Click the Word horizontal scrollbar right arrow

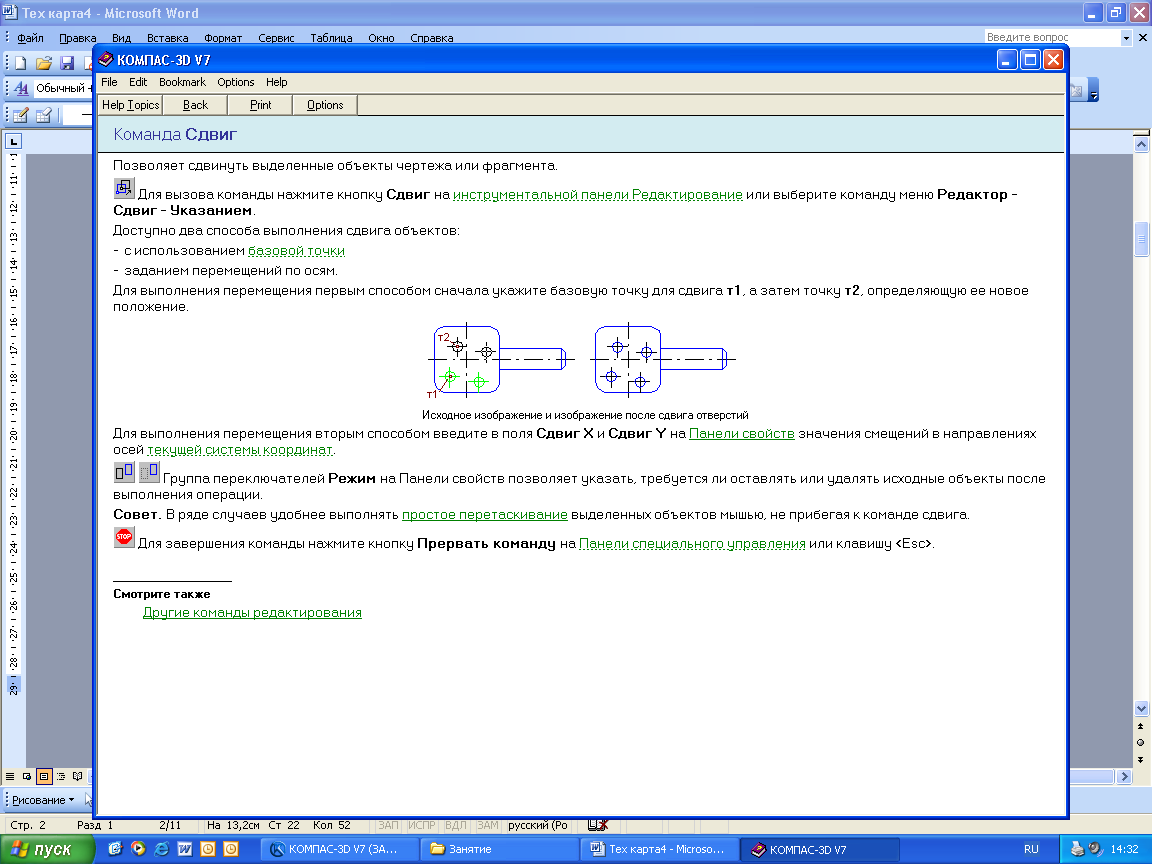1124,777
